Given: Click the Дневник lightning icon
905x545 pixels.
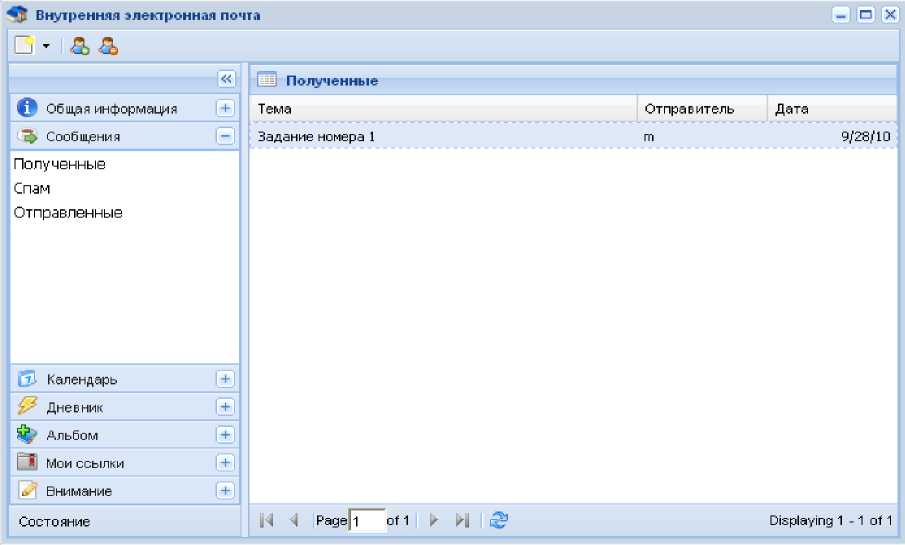Looking at the screenshot, I should 27,406.
